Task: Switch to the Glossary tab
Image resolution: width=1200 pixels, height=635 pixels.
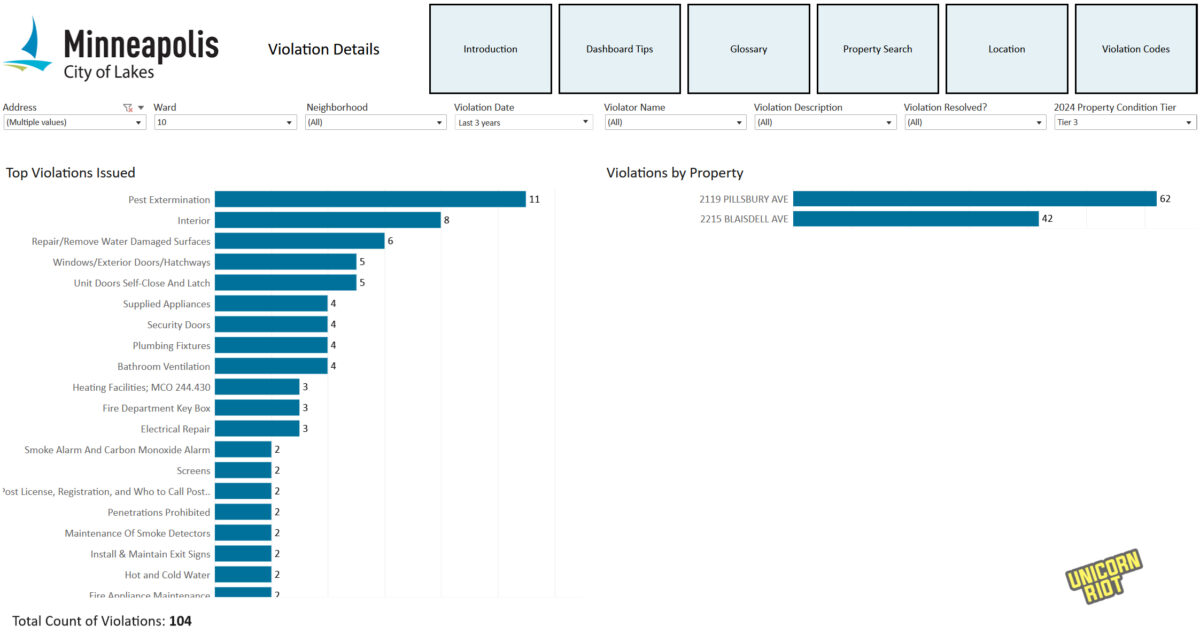Action: pyautogui.click(x=748, y=49)
